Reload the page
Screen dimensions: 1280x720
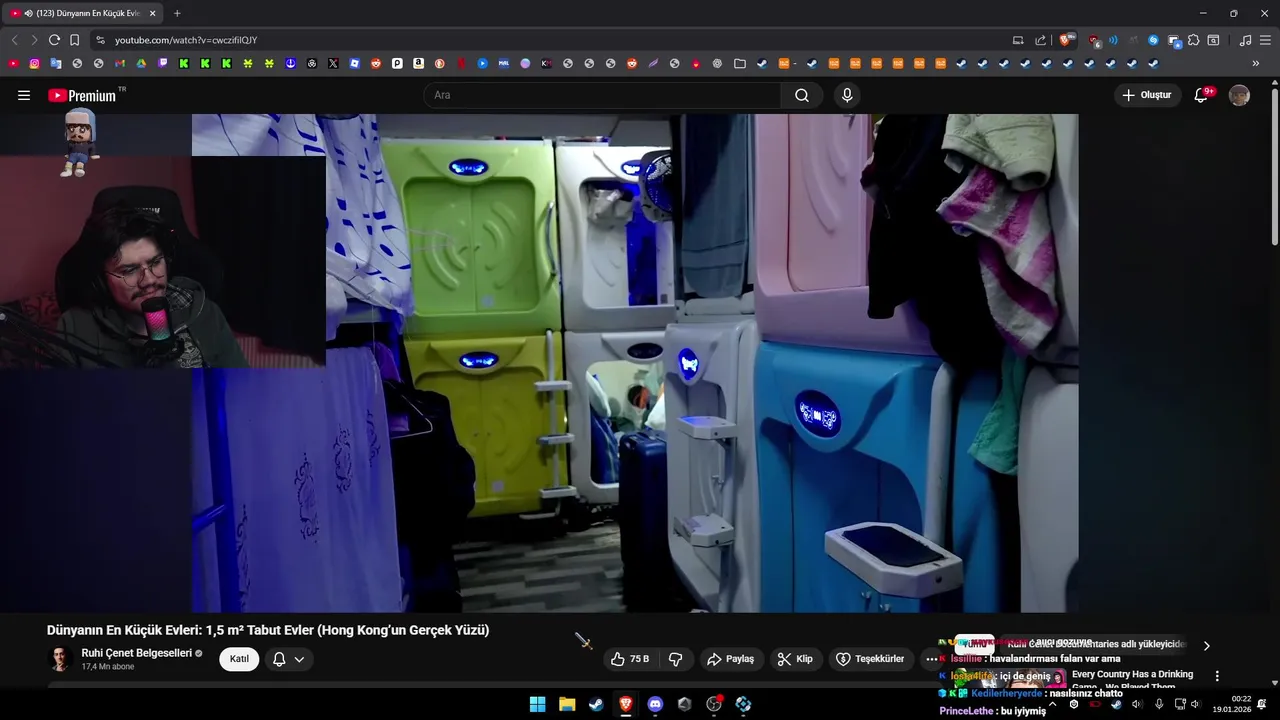54,40
